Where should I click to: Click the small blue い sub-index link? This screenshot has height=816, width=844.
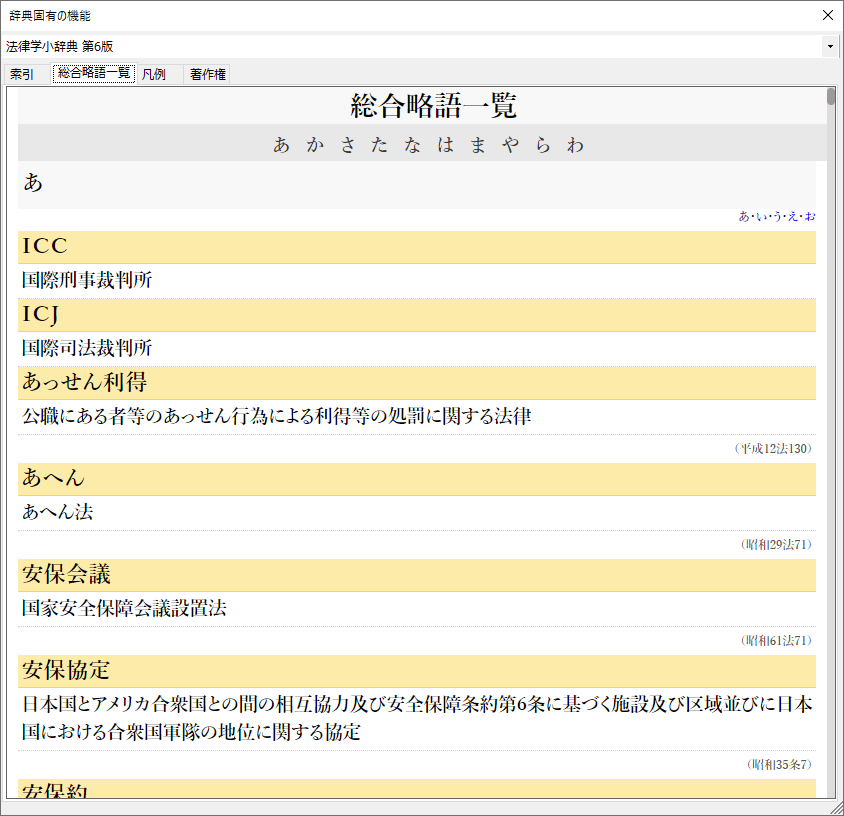tap(760, 216)
